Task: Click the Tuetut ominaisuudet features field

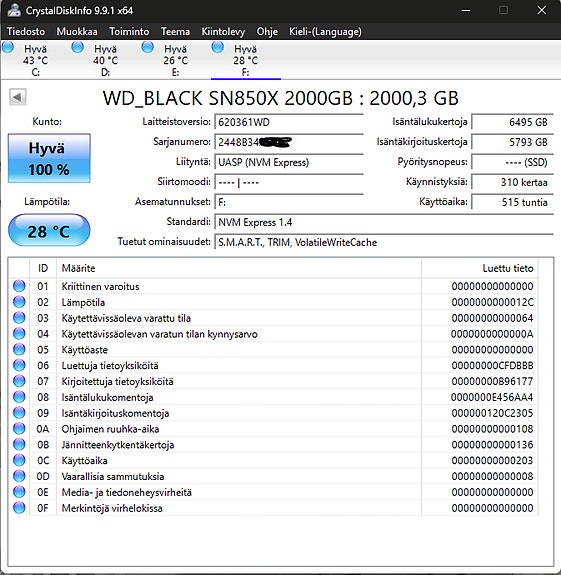Action: [x=384, y=242]
